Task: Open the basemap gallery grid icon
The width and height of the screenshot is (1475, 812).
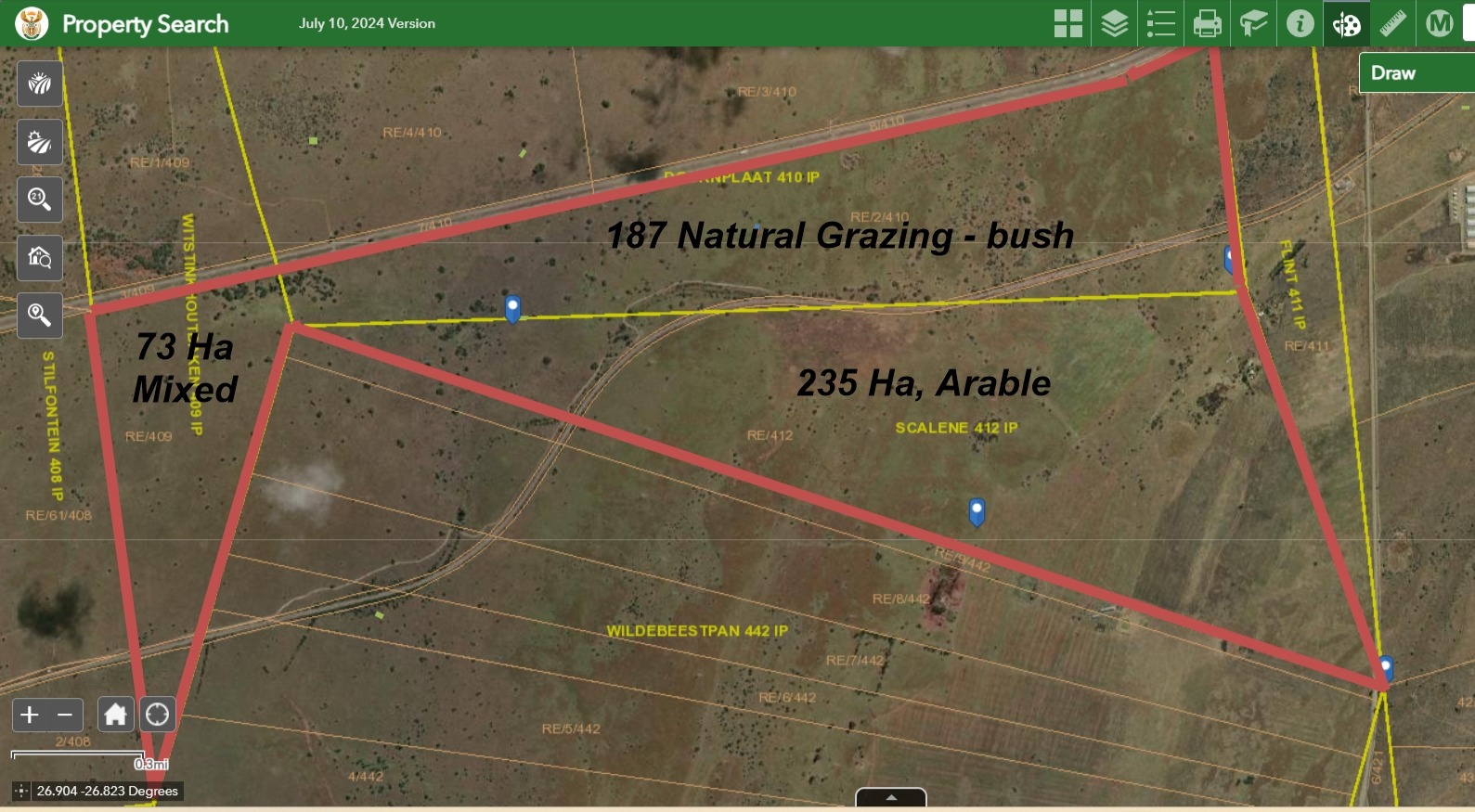Action: tap(1068, 23)
